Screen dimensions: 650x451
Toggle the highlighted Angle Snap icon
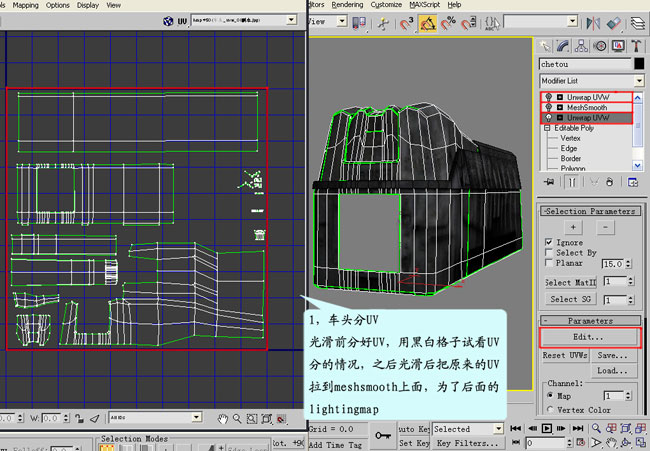pos(427,23)
